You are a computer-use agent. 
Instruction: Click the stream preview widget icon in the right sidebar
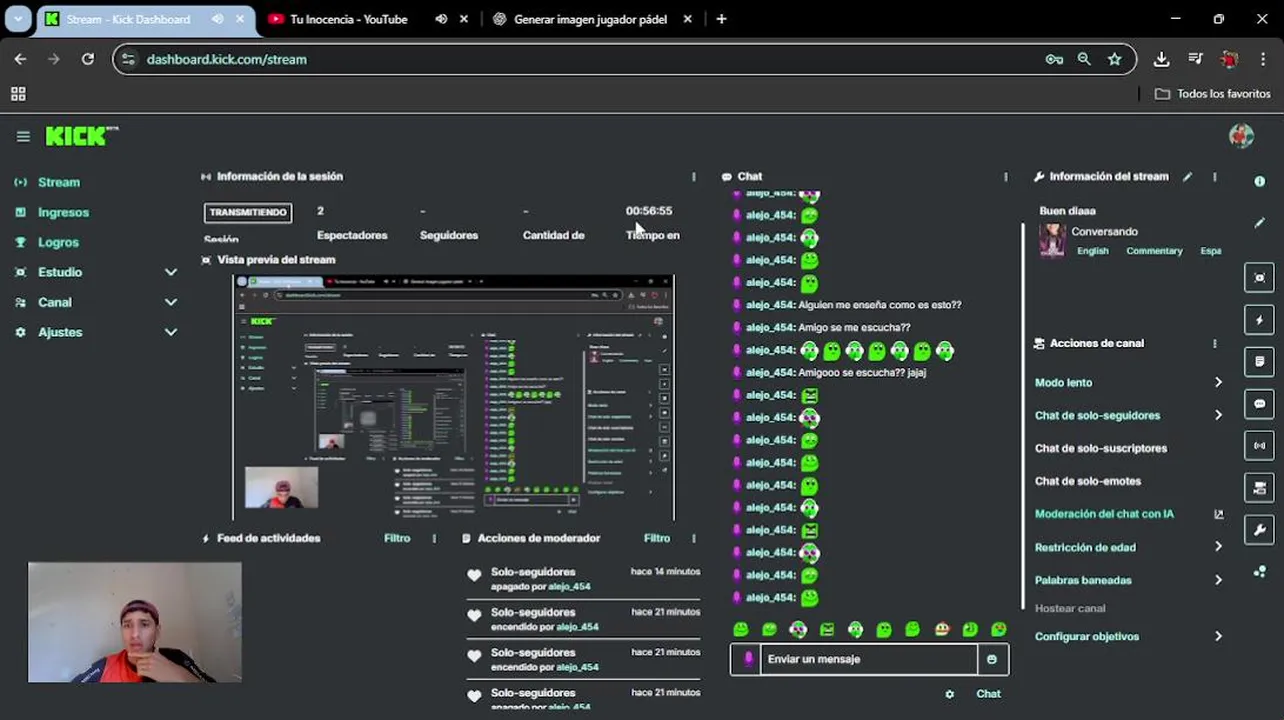click(1259, 277)
